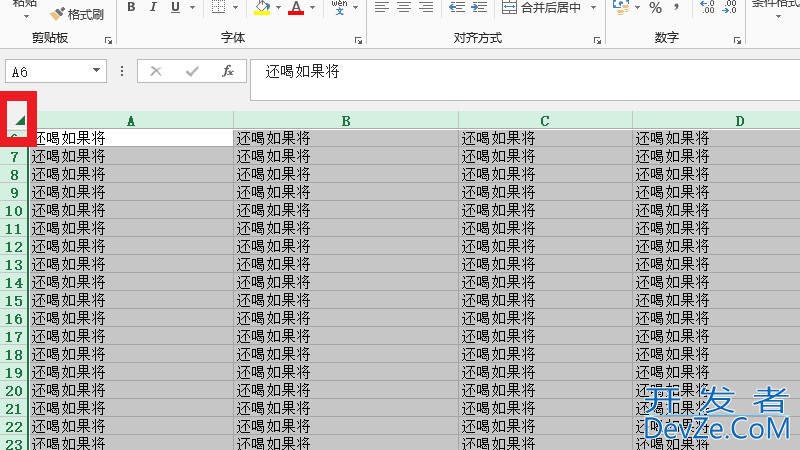Click cell A17 in the spreadsheet
Image resolution: width=800 pixels, height=450 pixels.
pyautogui.click(x=131, y=336)
